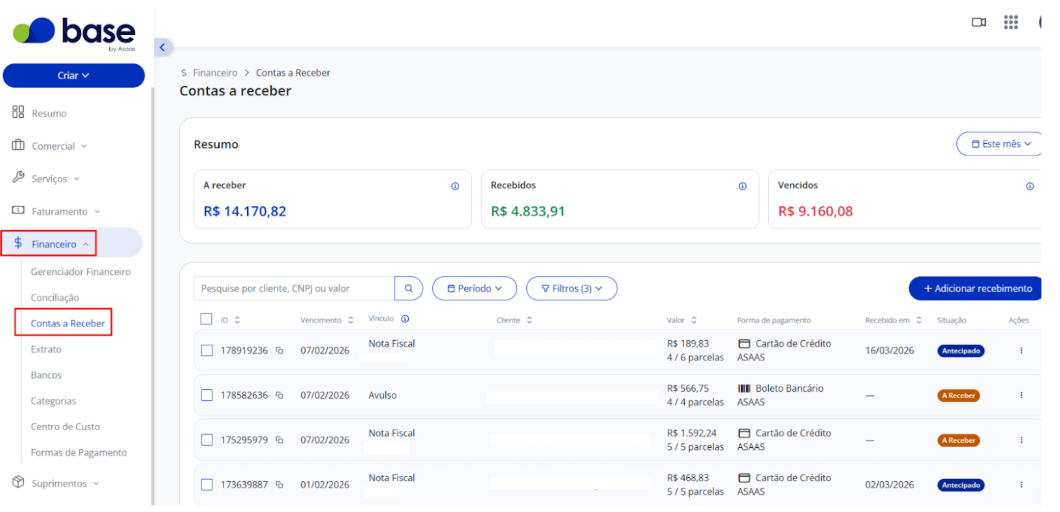Open Conciliação in the Financeiro submenu
Image resolution: width=1060 pixels, height=512 pixels.
click(x=55, y=298)
